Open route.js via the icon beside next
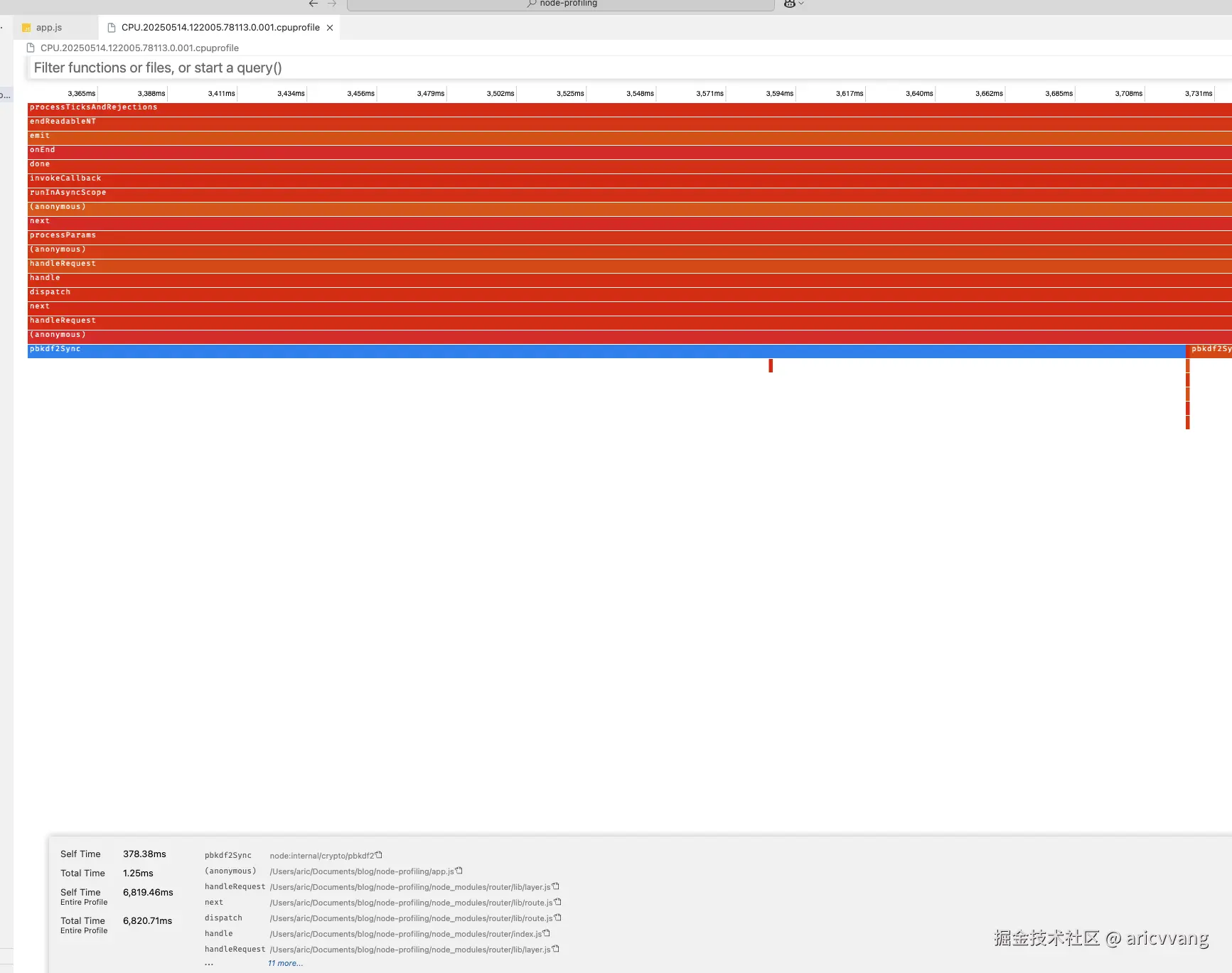The image size is (1232, 973). point(557,901)
